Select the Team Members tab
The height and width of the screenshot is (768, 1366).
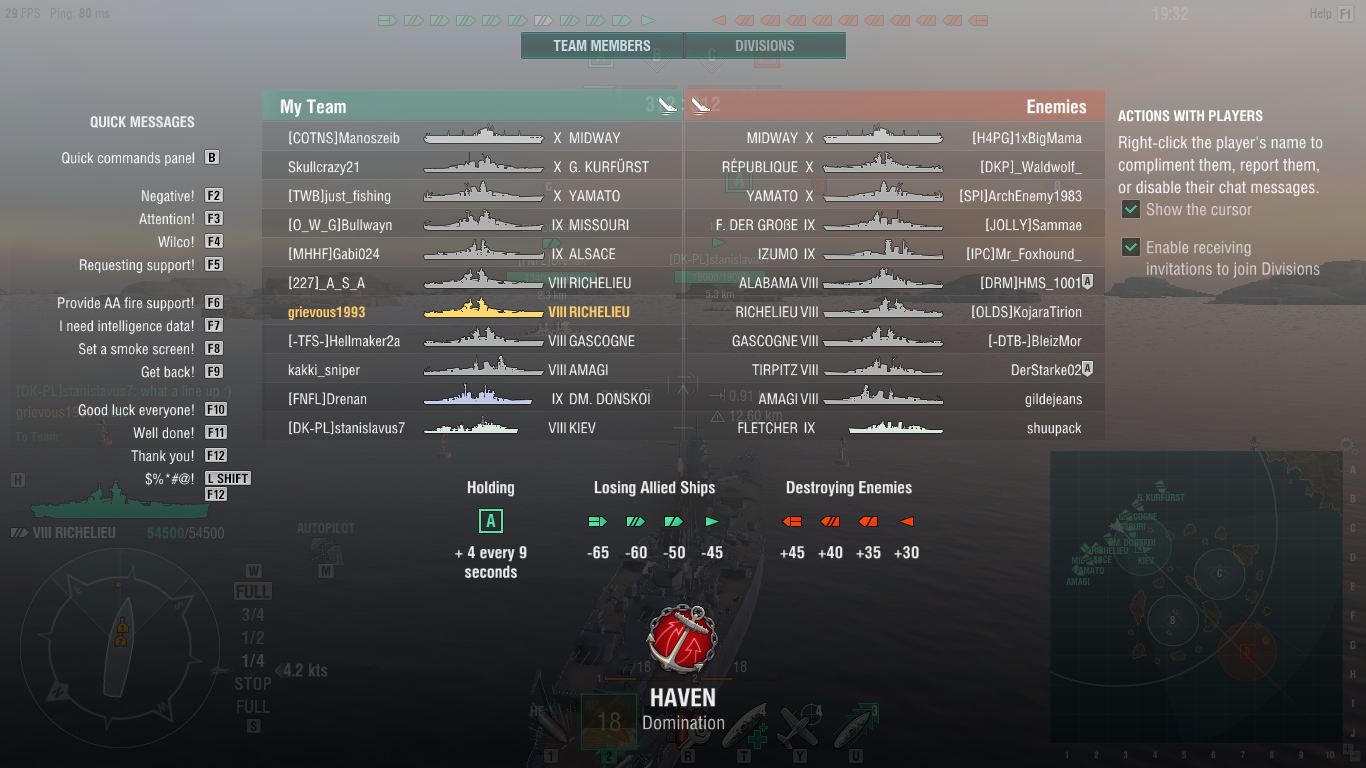(x=602, y=46)
